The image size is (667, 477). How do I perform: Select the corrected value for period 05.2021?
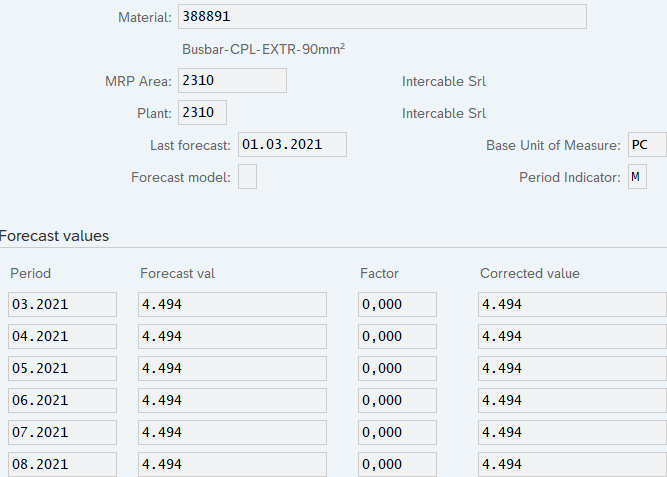coord(572,369)
